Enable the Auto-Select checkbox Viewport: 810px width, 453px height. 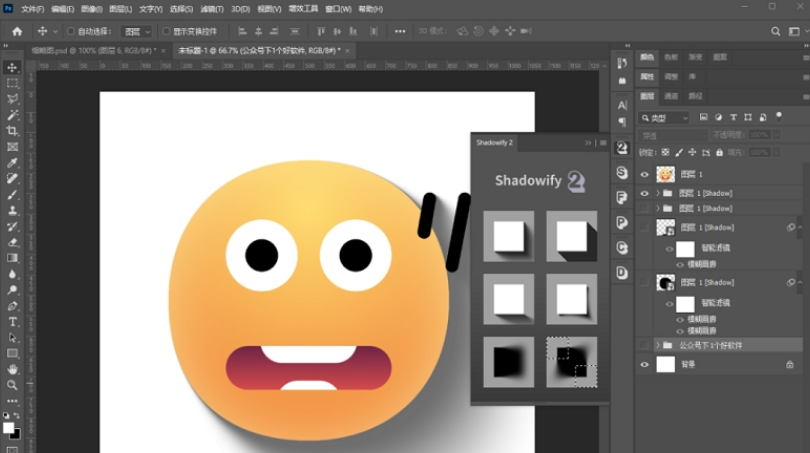click(x=71, y=32)
